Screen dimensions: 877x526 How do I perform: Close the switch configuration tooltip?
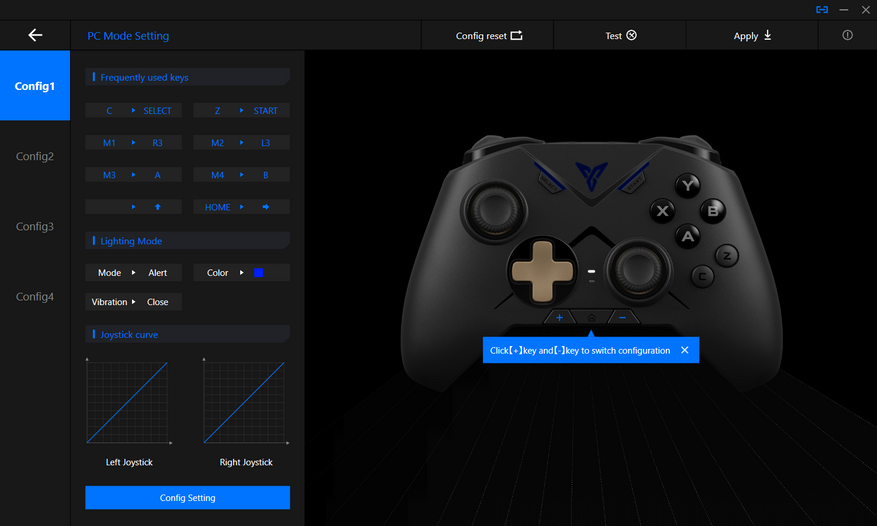[x=685, y=350]
